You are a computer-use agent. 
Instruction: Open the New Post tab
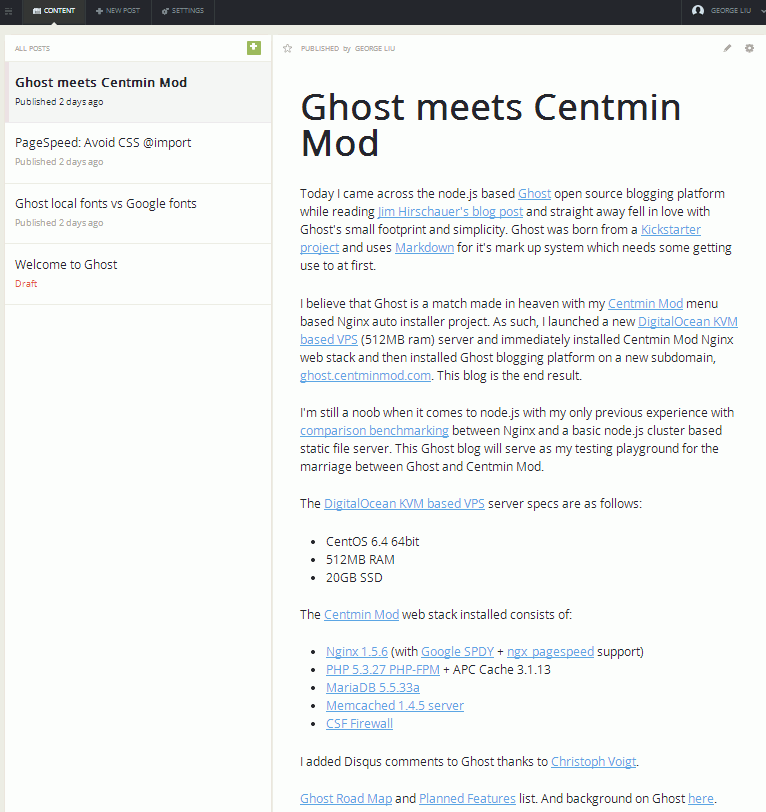[x=118, y=11]
